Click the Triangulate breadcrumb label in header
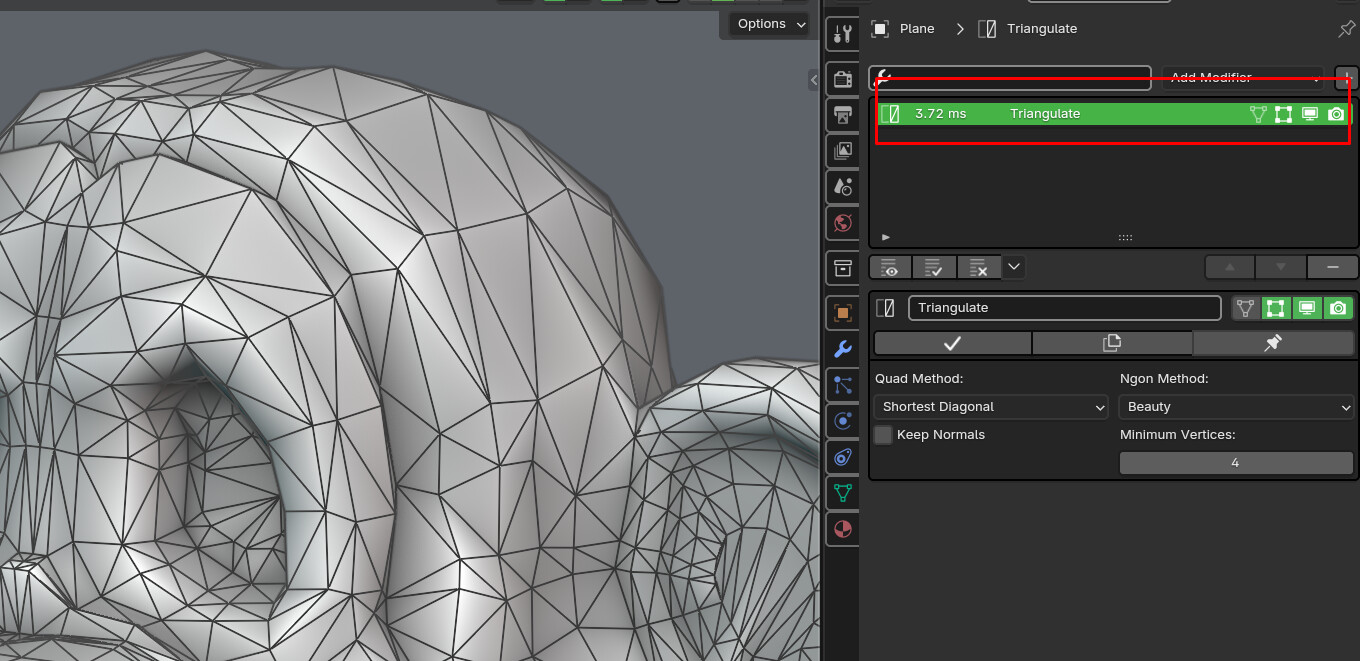The width and height of the screenshot is (1360, 661). [x=1042, y=28]
